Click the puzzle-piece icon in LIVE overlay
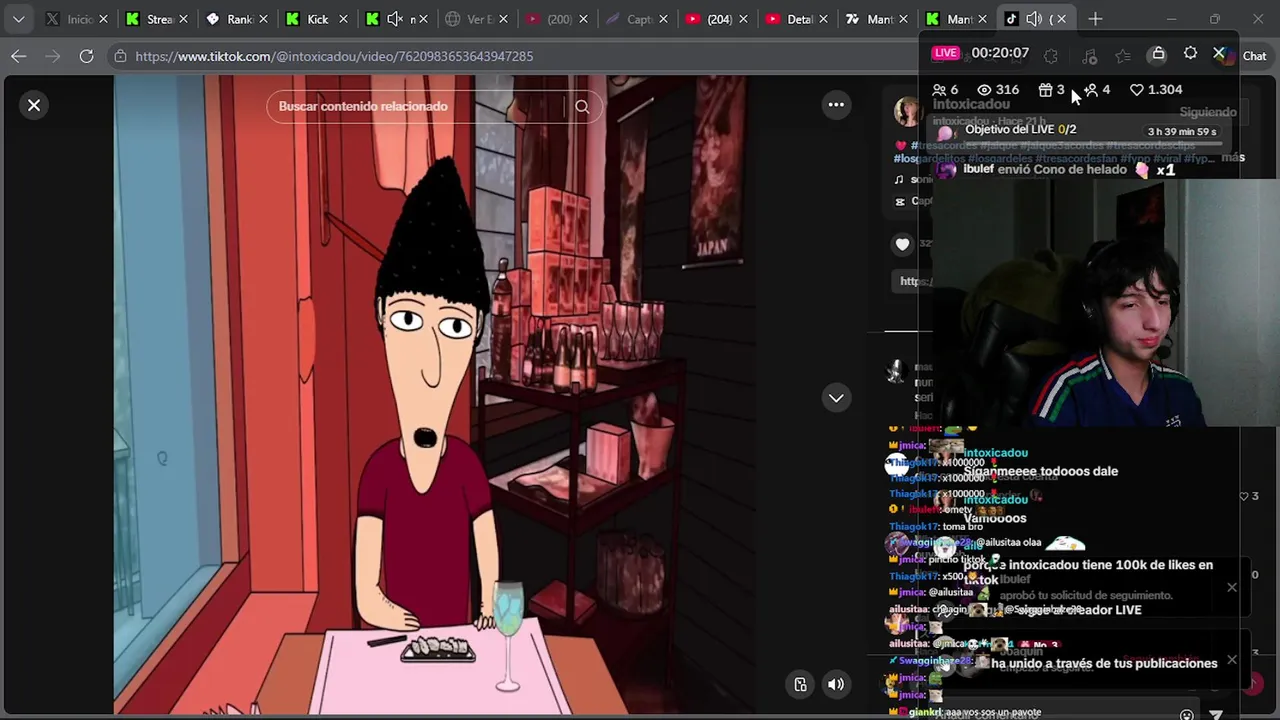1280x720 pixels. pos(1051,55)
